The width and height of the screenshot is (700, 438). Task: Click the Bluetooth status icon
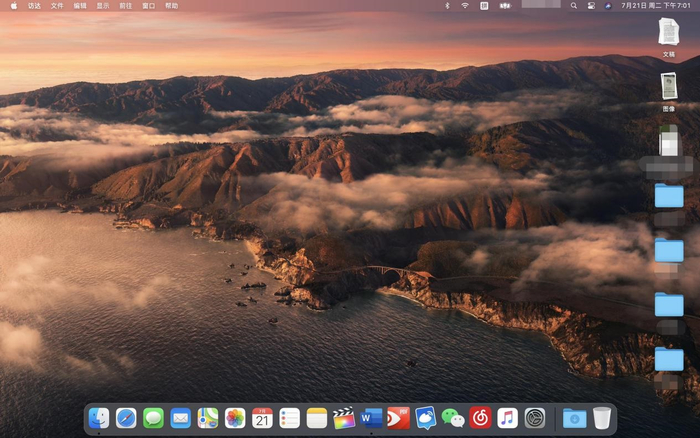coord(446,6)
